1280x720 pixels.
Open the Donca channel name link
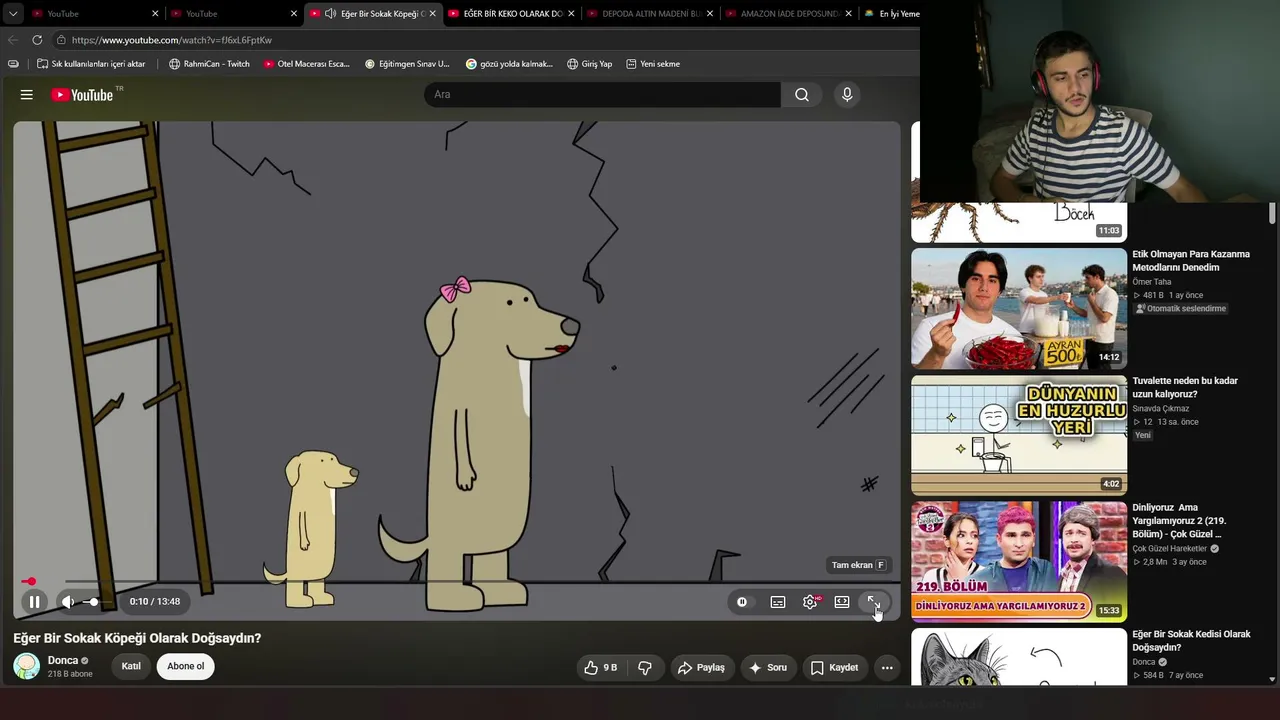63,661
